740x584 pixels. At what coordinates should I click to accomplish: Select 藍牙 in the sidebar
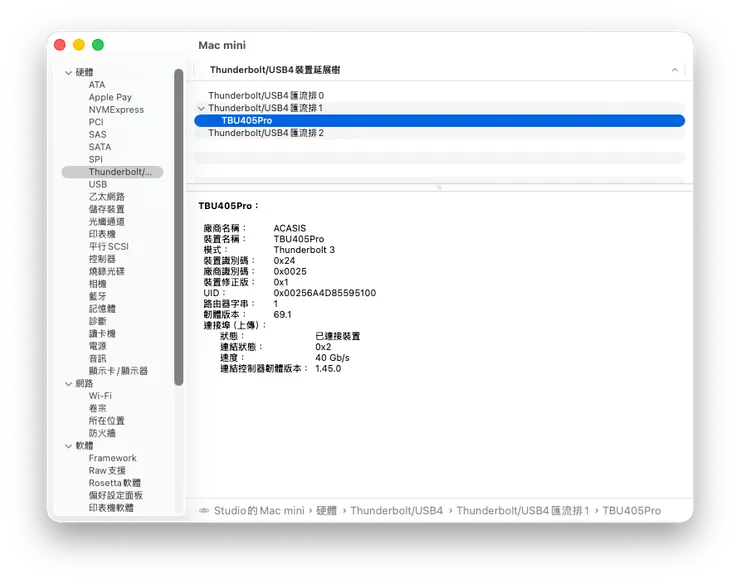pyautogui.click(x=97, y=296)
